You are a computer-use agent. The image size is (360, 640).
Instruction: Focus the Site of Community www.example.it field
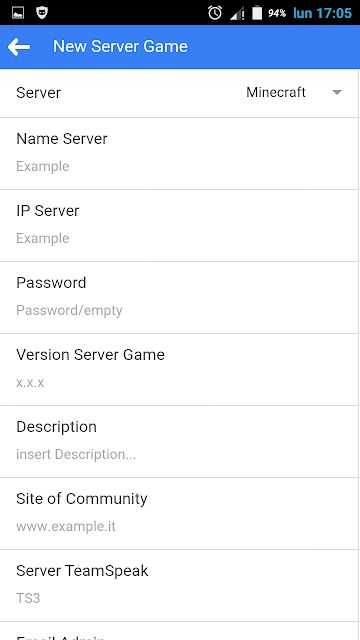179,526
